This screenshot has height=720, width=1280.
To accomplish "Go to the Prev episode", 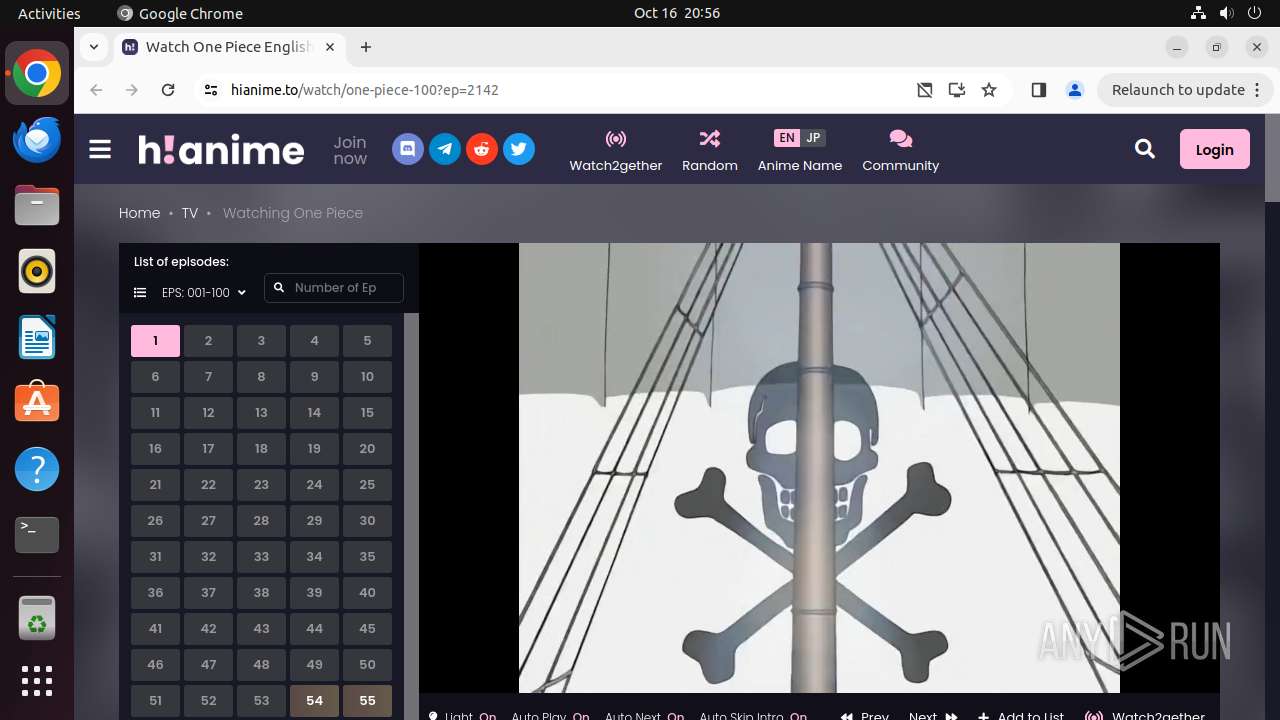I will 865,716.
